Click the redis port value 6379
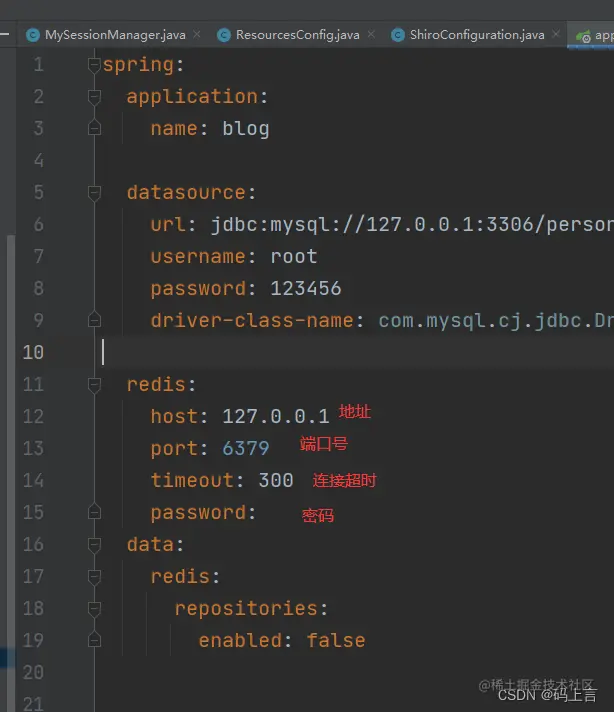614x712 pixels. [x=246, y=449]
